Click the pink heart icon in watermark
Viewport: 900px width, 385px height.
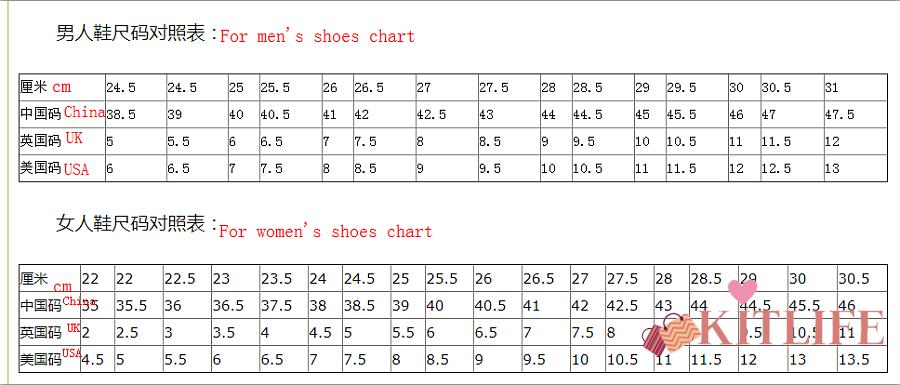[x=742, y=291]
